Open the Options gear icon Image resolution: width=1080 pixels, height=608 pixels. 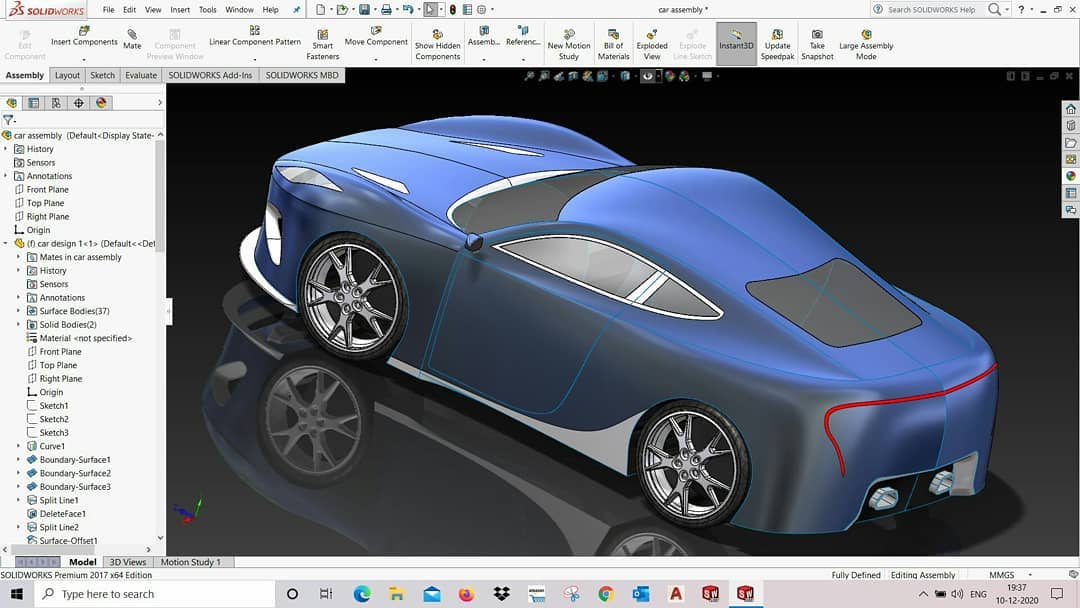pyautogui.click(x=481, y=10)
